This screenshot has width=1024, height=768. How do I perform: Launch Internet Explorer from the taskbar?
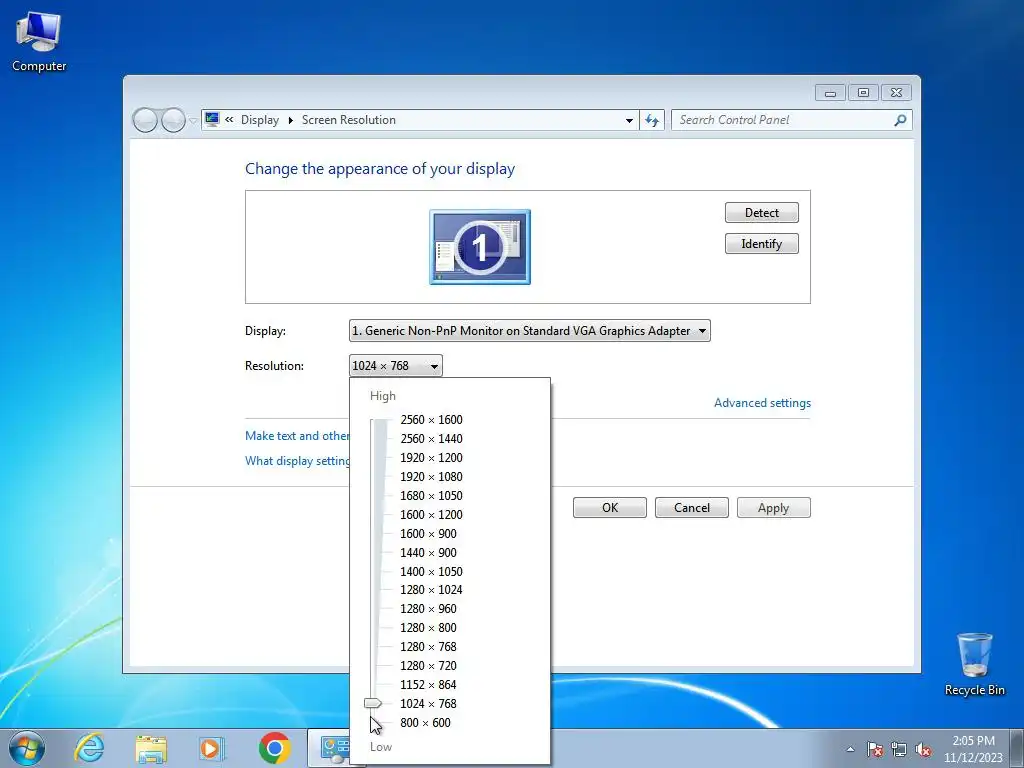[89, 748]
